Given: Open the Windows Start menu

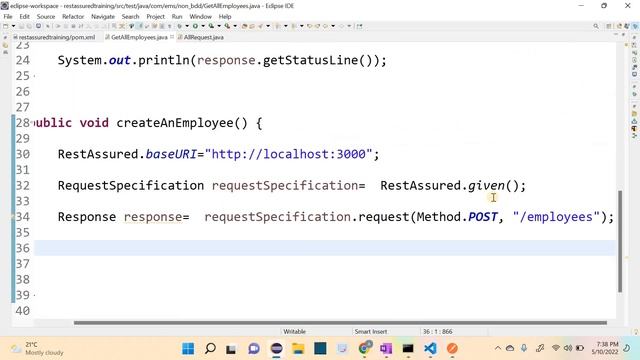Looking at the screenshot, I should click(188, 349).
